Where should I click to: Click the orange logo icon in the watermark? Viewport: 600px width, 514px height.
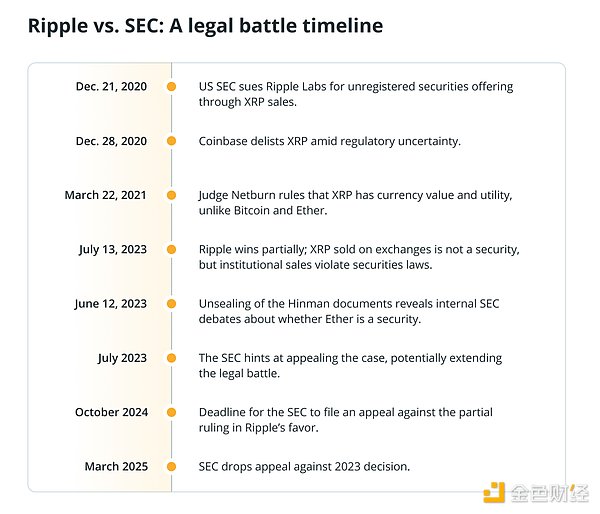tap(494, 493)
